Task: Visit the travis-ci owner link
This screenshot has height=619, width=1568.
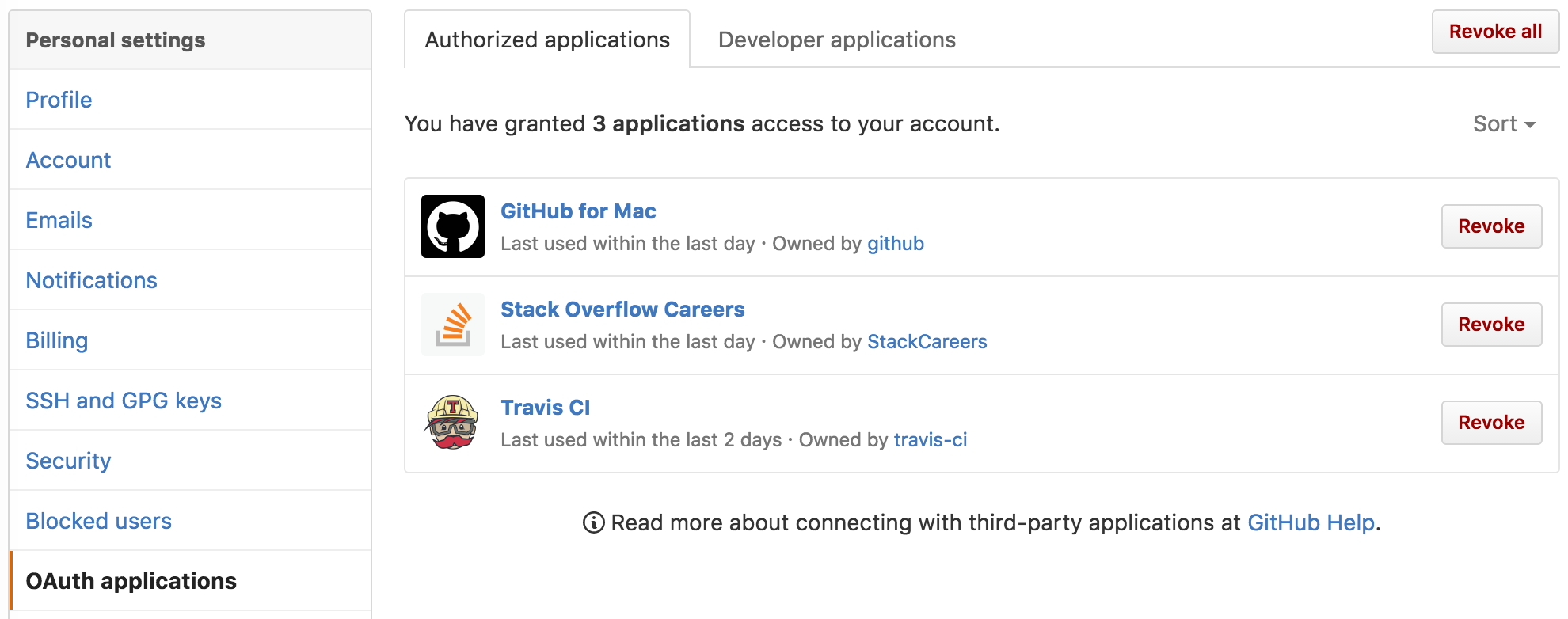Action: [x=931, y=440]
